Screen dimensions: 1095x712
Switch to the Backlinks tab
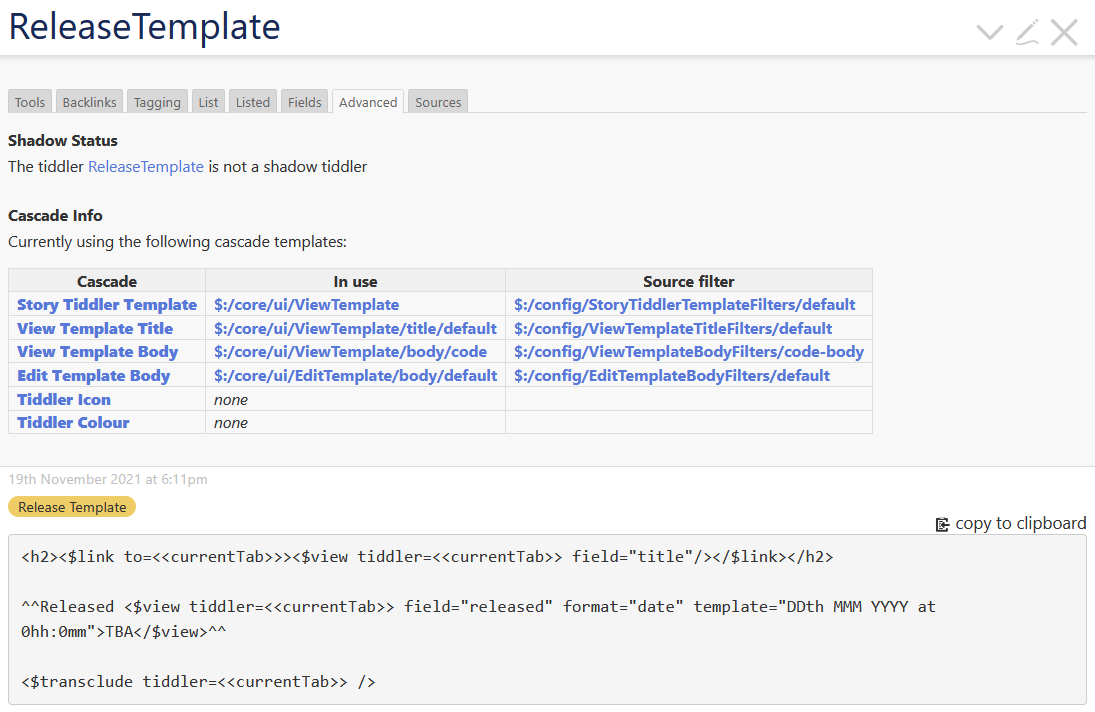pos(90,102)
